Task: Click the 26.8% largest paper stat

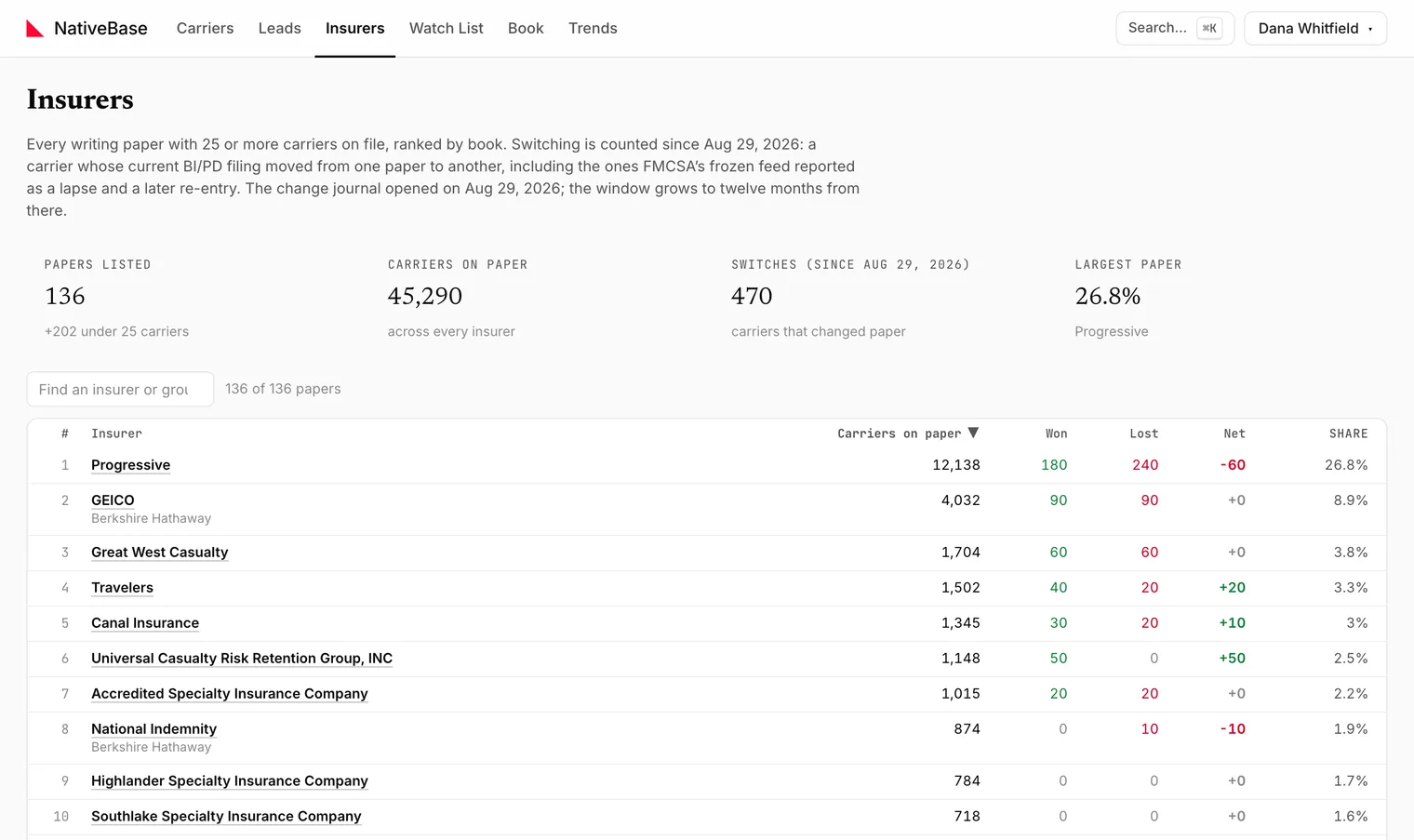Action: [1108, 296]
